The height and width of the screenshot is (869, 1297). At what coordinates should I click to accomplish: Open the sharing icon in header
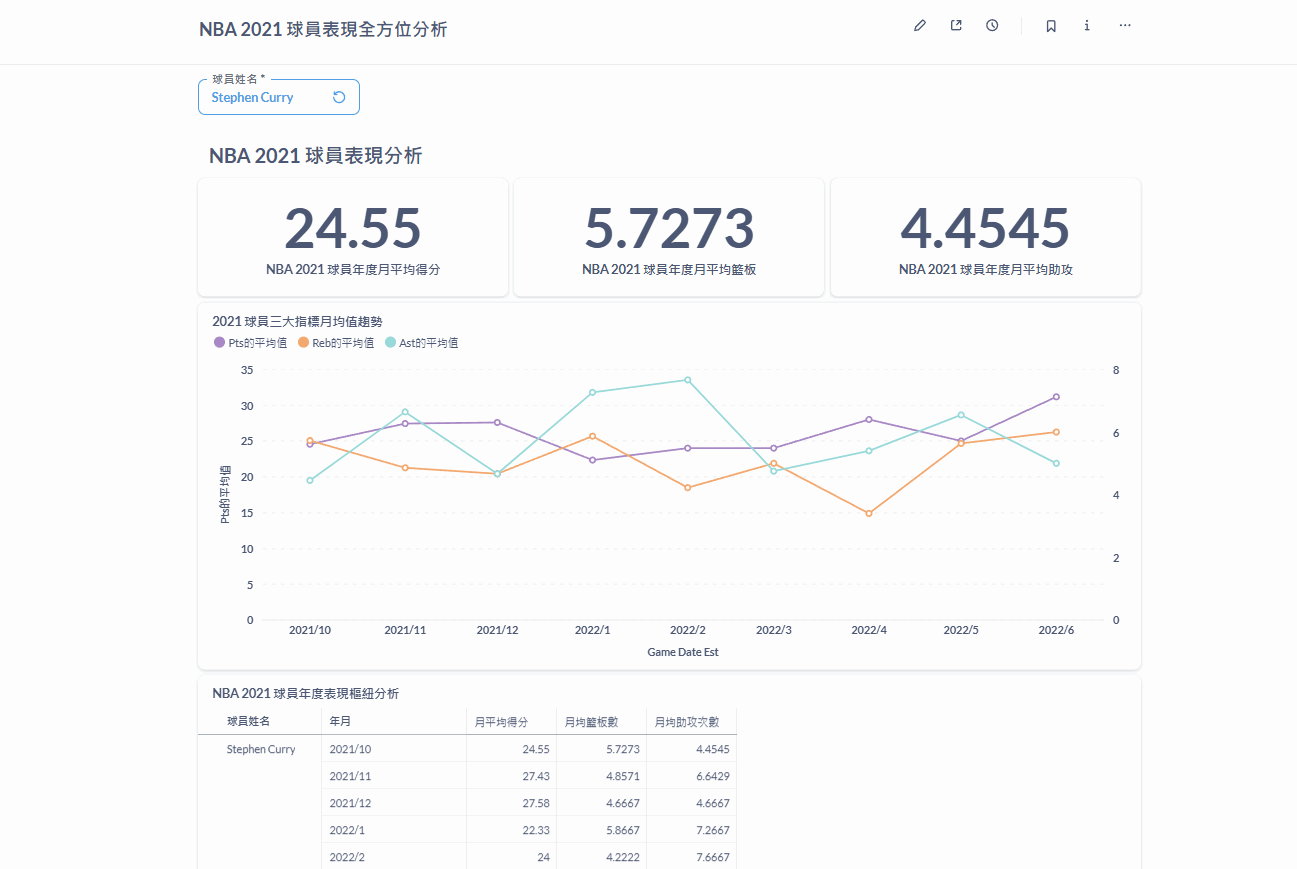point(956,26)
